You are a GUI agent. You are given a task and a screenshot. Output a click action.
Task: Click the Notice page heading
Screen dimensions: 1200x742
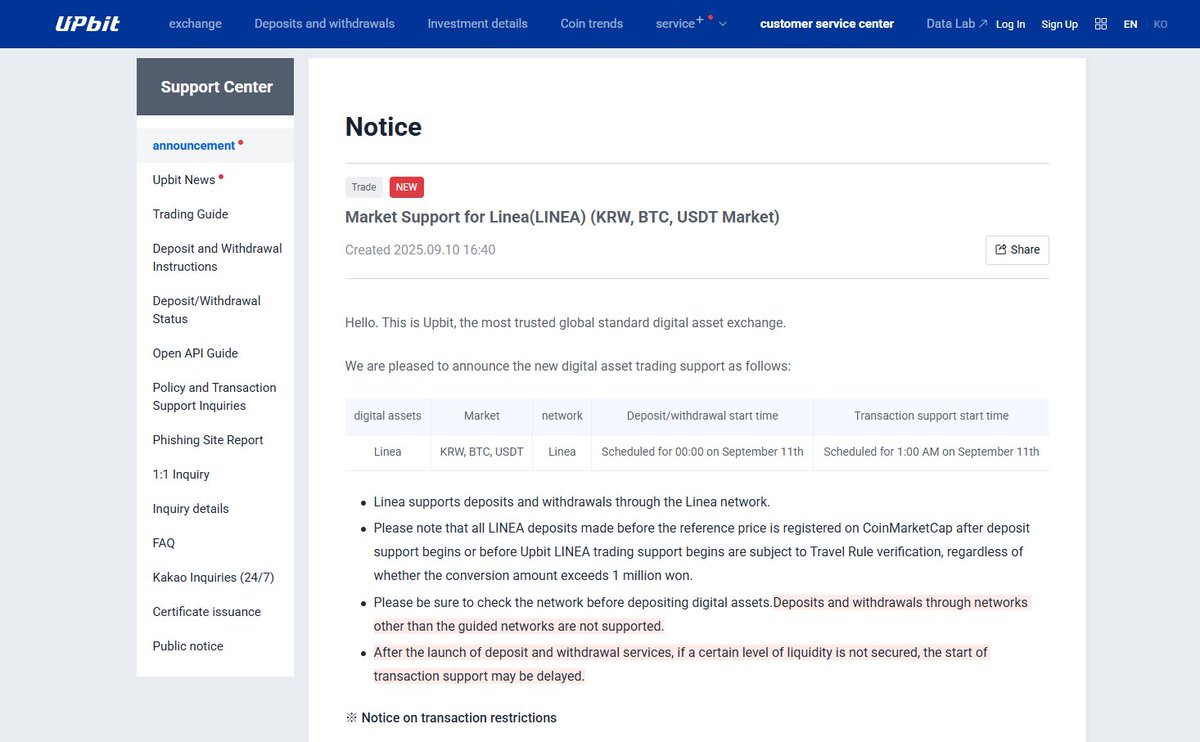pyautogui.click(x=383, y=127)
